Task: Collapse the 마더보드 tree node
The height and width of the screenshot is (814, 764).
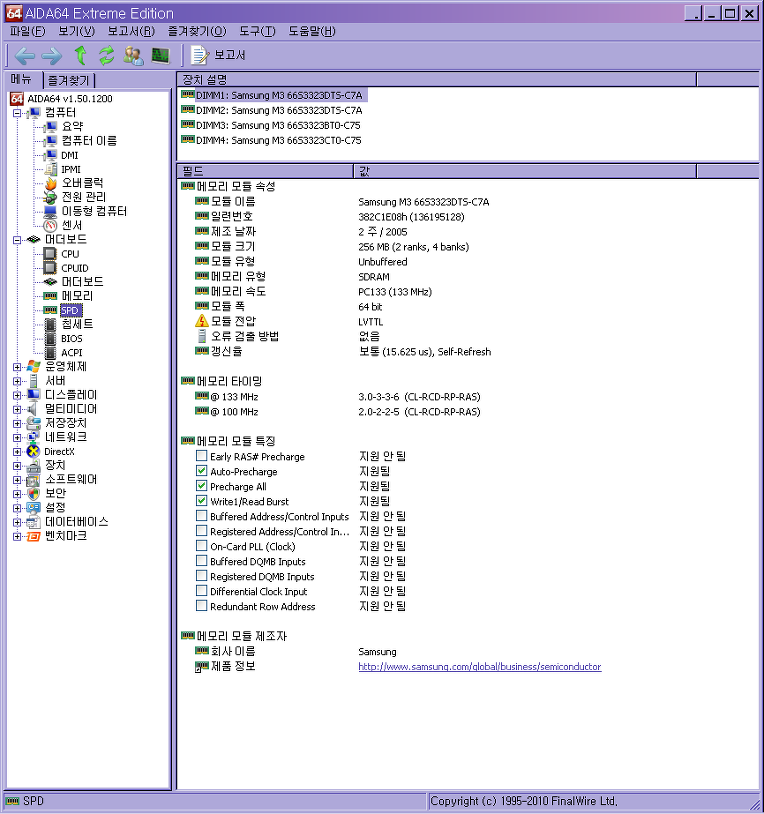Action: [x=17, y=240]
